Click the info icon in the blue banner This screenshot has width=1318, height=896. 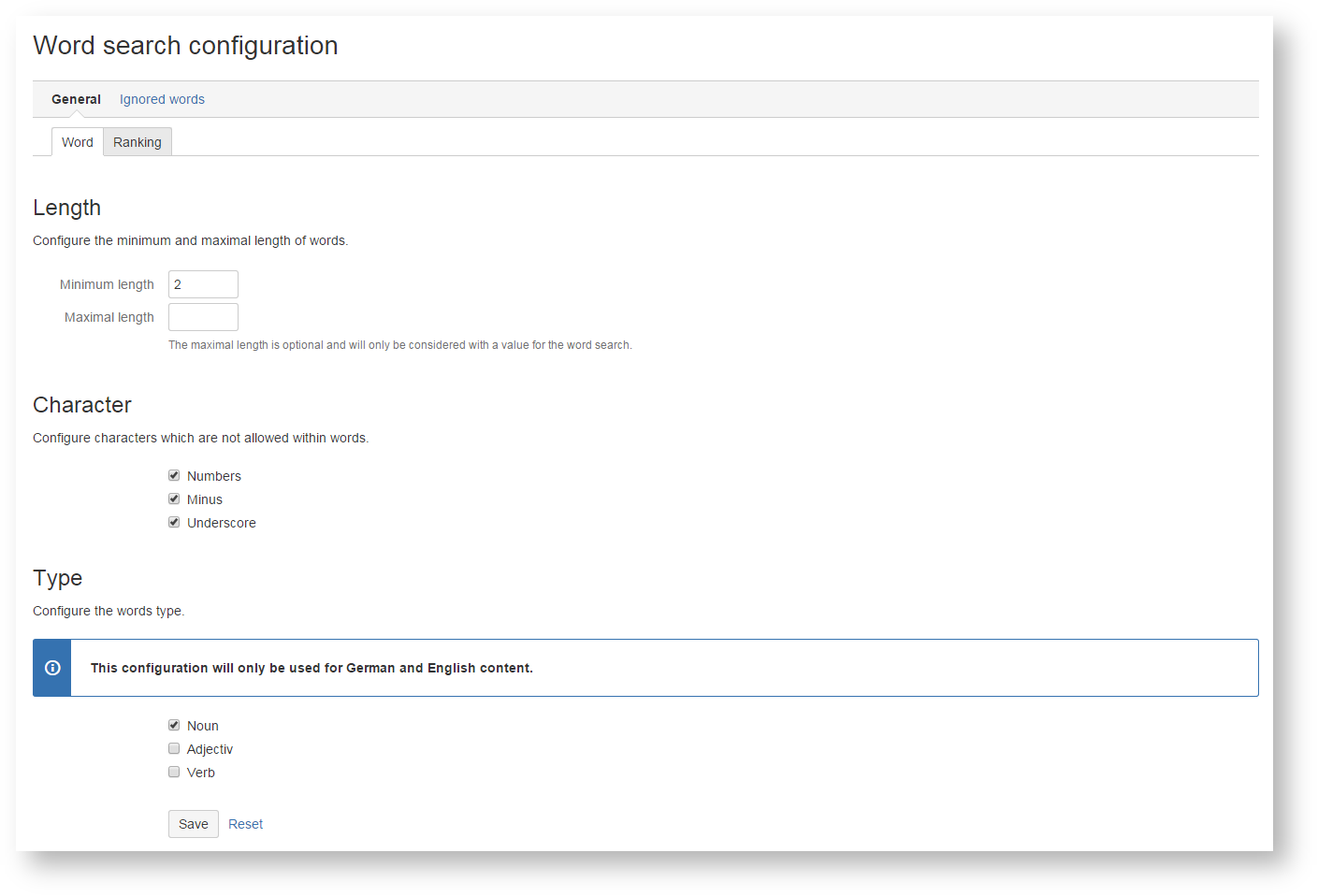click(52, 668)
